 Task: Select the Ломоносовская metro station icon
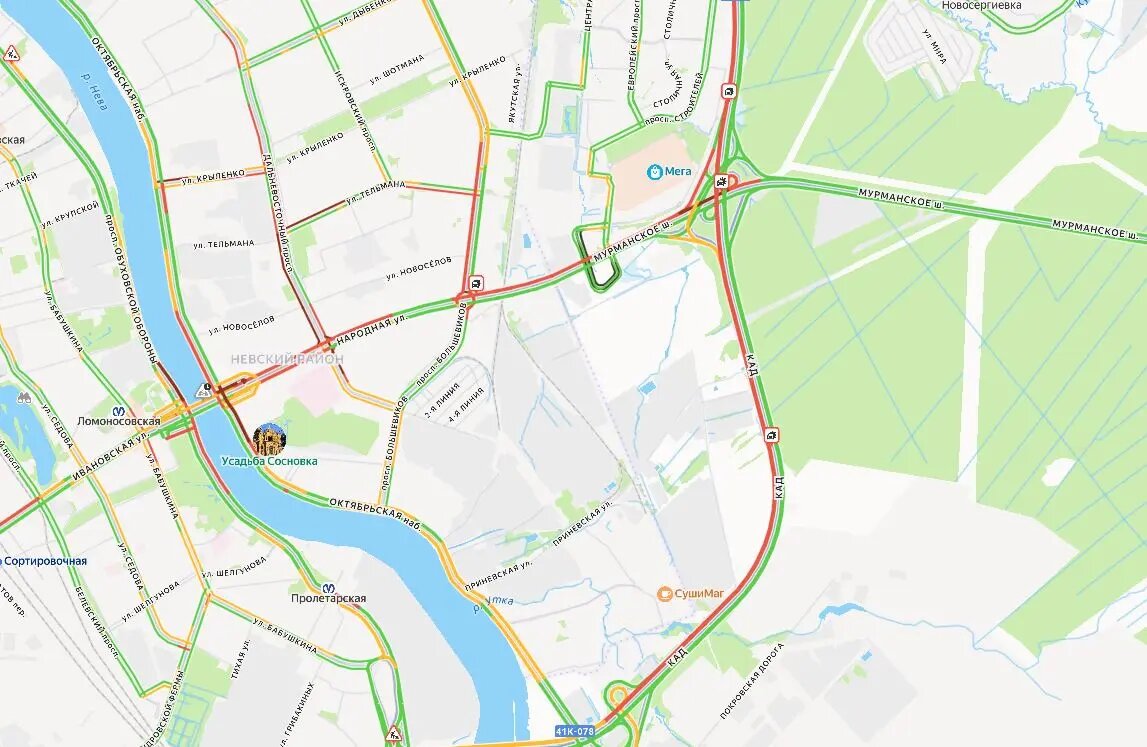[119, 410]
